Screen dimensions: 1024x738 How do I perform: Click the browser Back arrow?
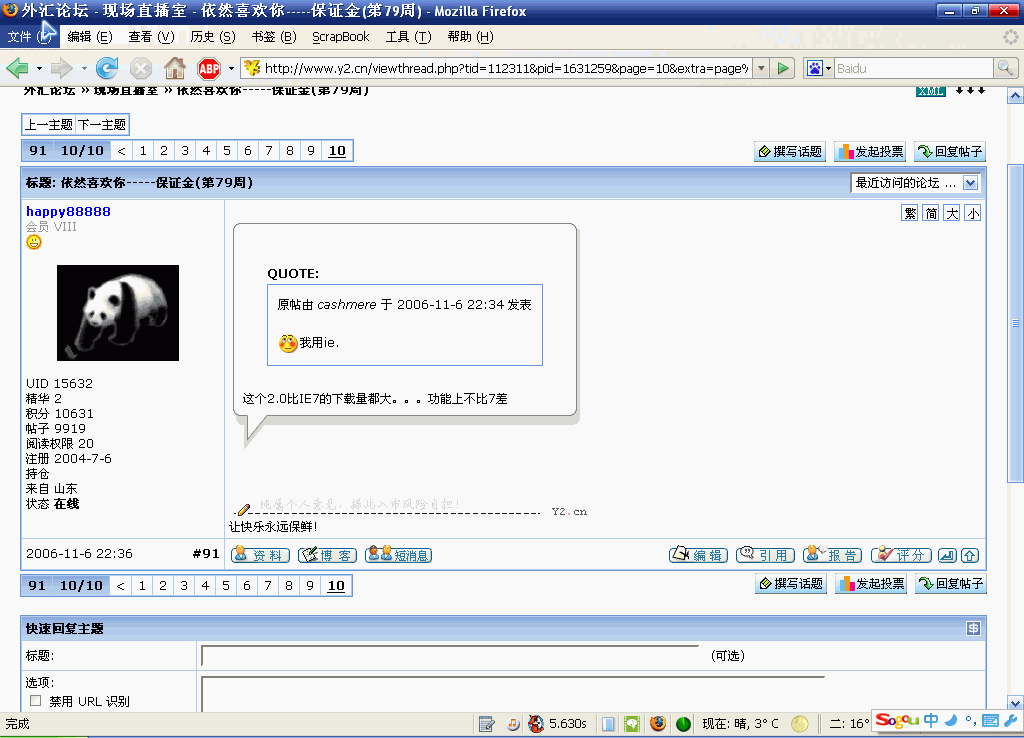pyautogui.click(x=18, y=68)
